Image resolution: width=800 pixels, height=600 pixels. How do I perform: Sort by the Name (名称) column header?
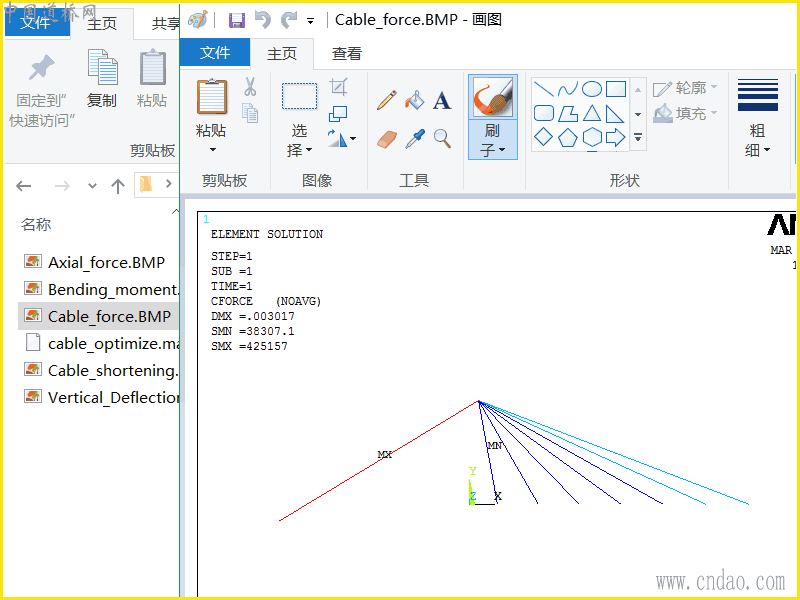[x=36, y=224]
